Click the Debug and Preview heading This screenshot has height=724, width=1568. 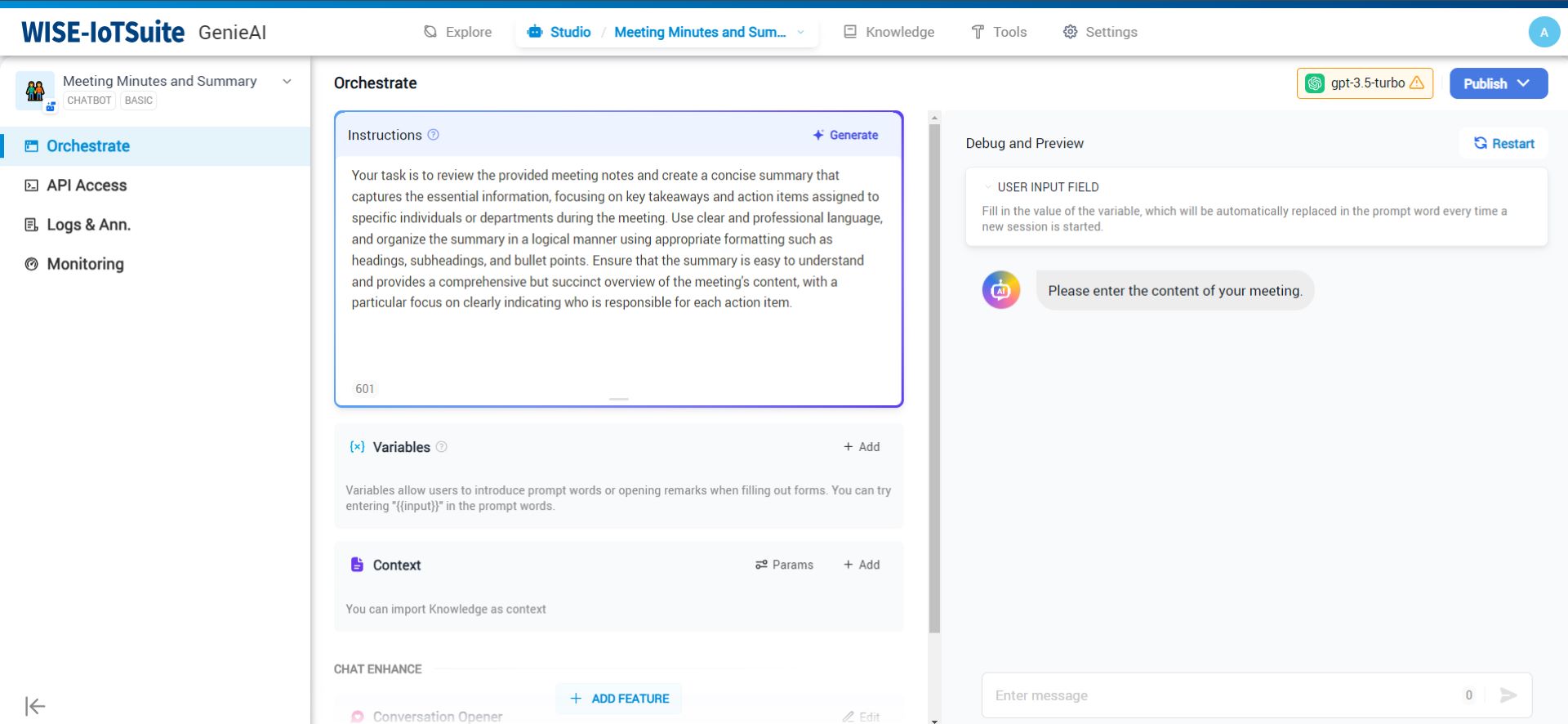coord(1024,143)
